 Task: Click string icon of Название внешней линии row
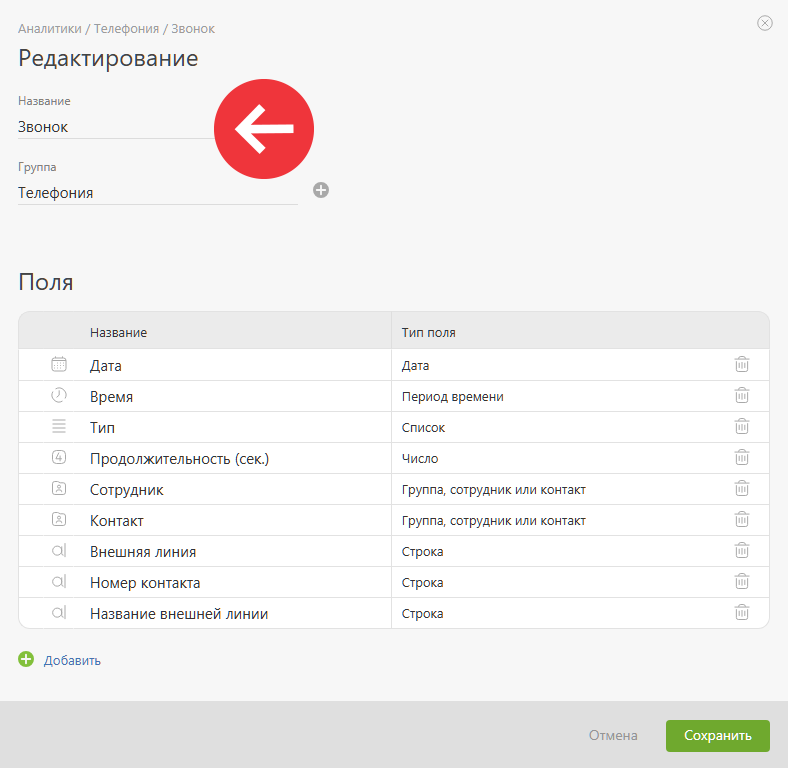point(59,612)
